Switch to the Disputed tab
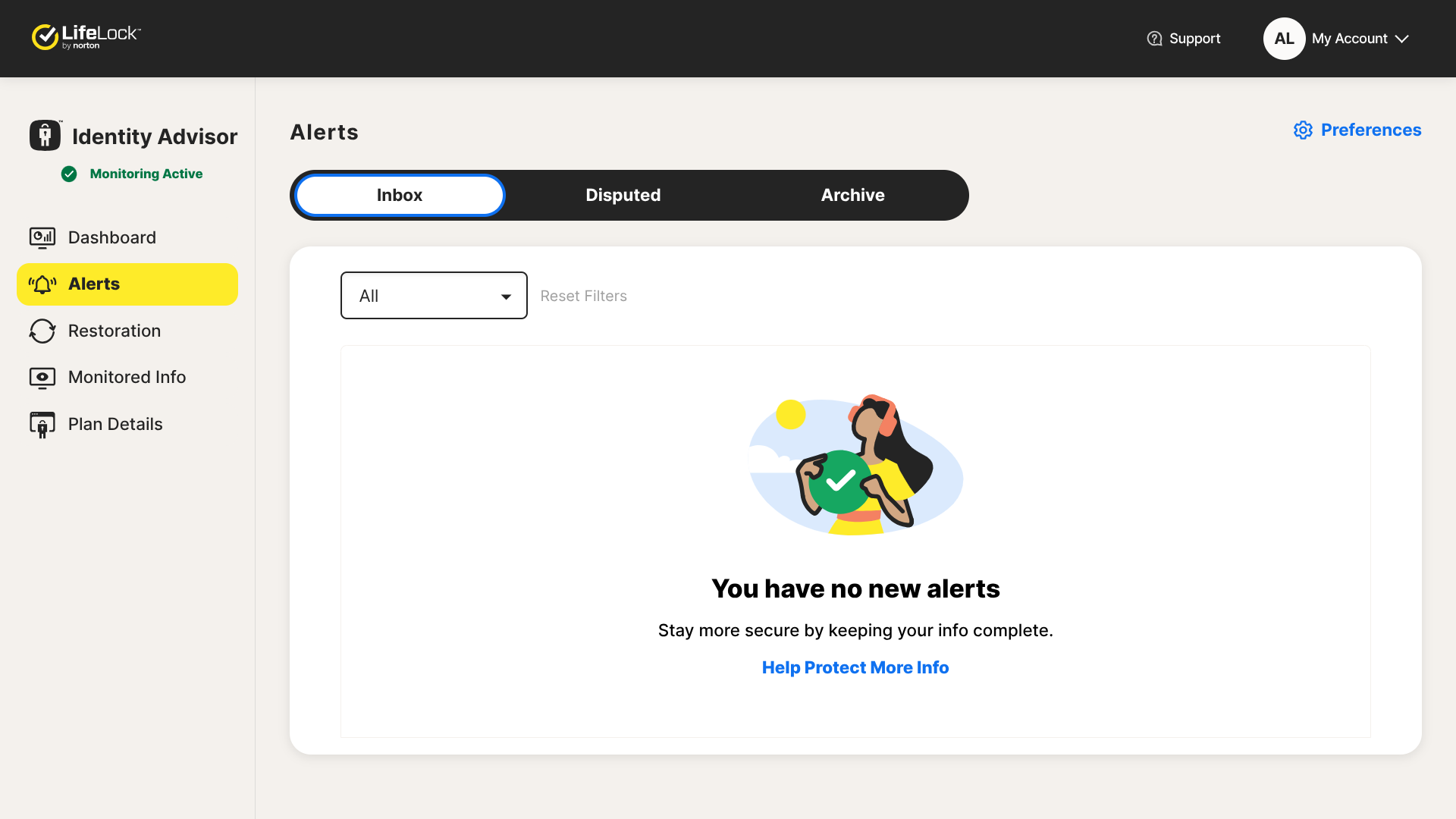Image resolution: width=1456 pixels, height=819 pixels. coord(623,196)
